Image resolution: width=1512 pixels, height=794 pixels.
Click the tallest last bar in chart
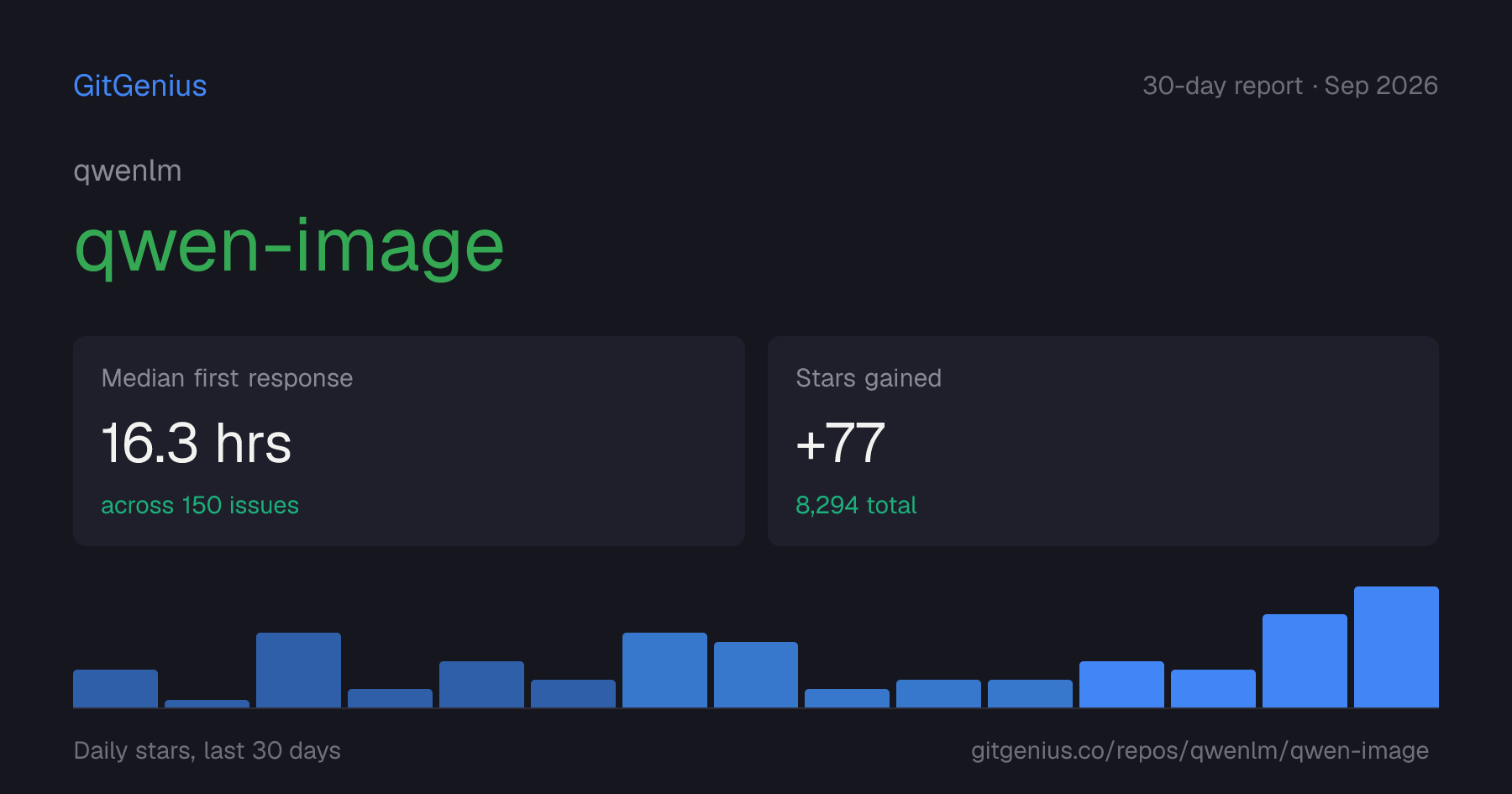point(1396,647)
